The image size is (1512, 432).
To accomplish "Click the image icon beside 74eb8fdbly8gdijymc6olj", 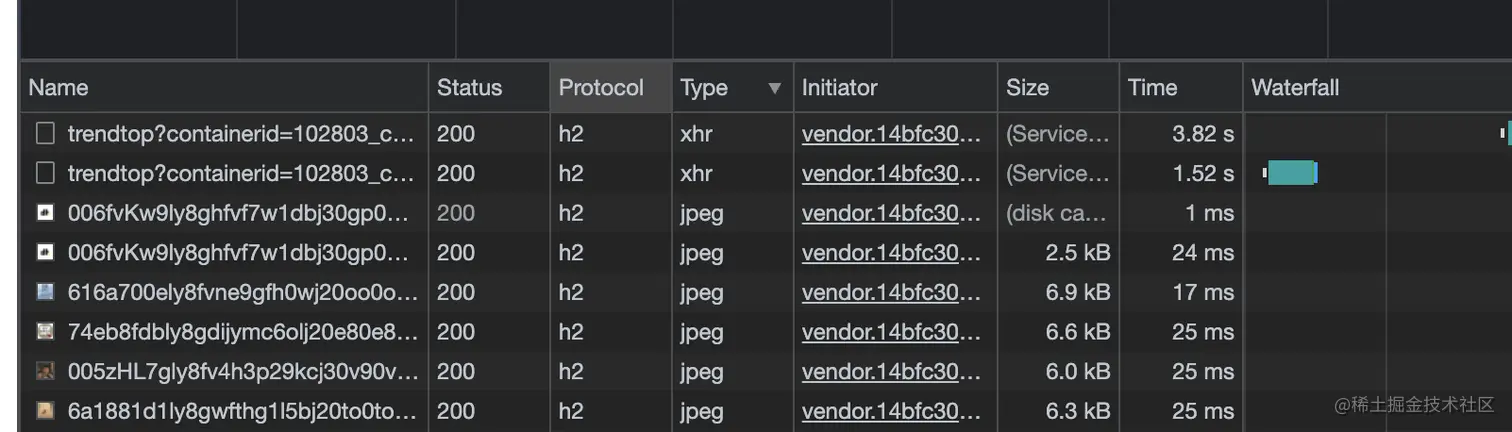I will click(45, 332).
